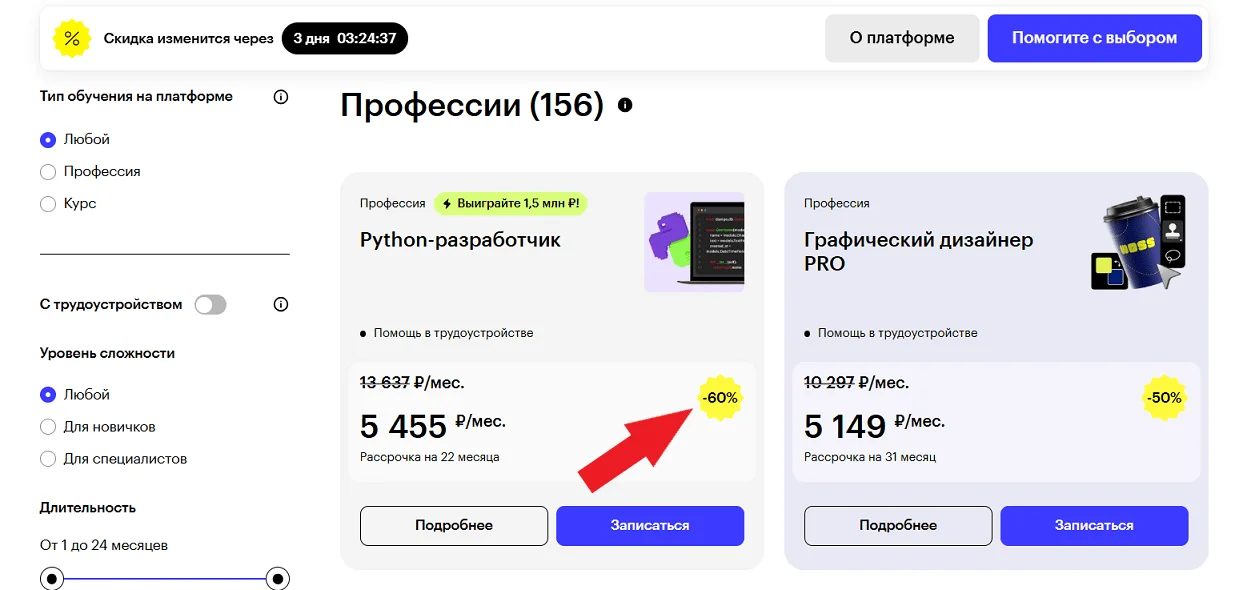Click the Python-разработчик course image
The height and width of the screenshot is (590, 1243).
coord(694,242)
